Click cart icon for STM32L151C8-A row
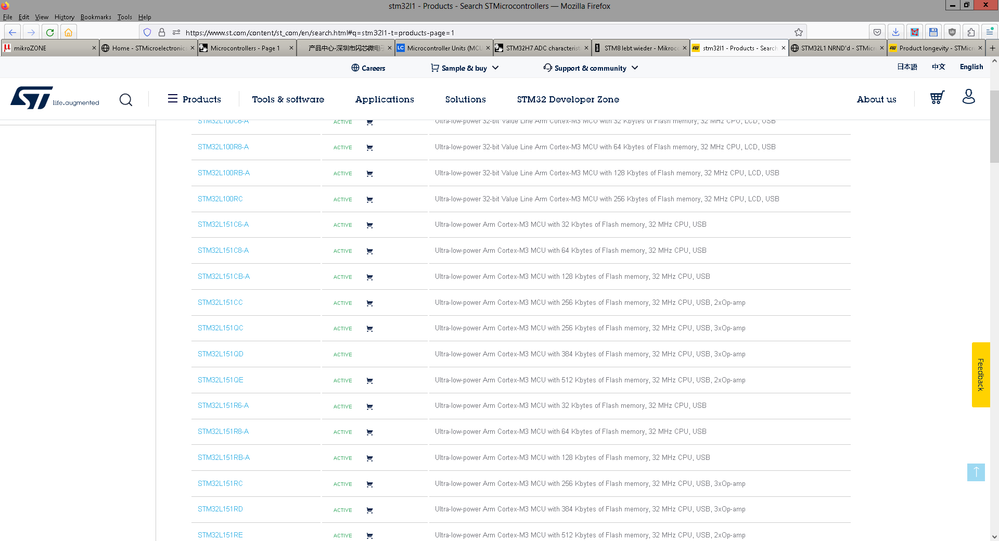 point(370,251)
